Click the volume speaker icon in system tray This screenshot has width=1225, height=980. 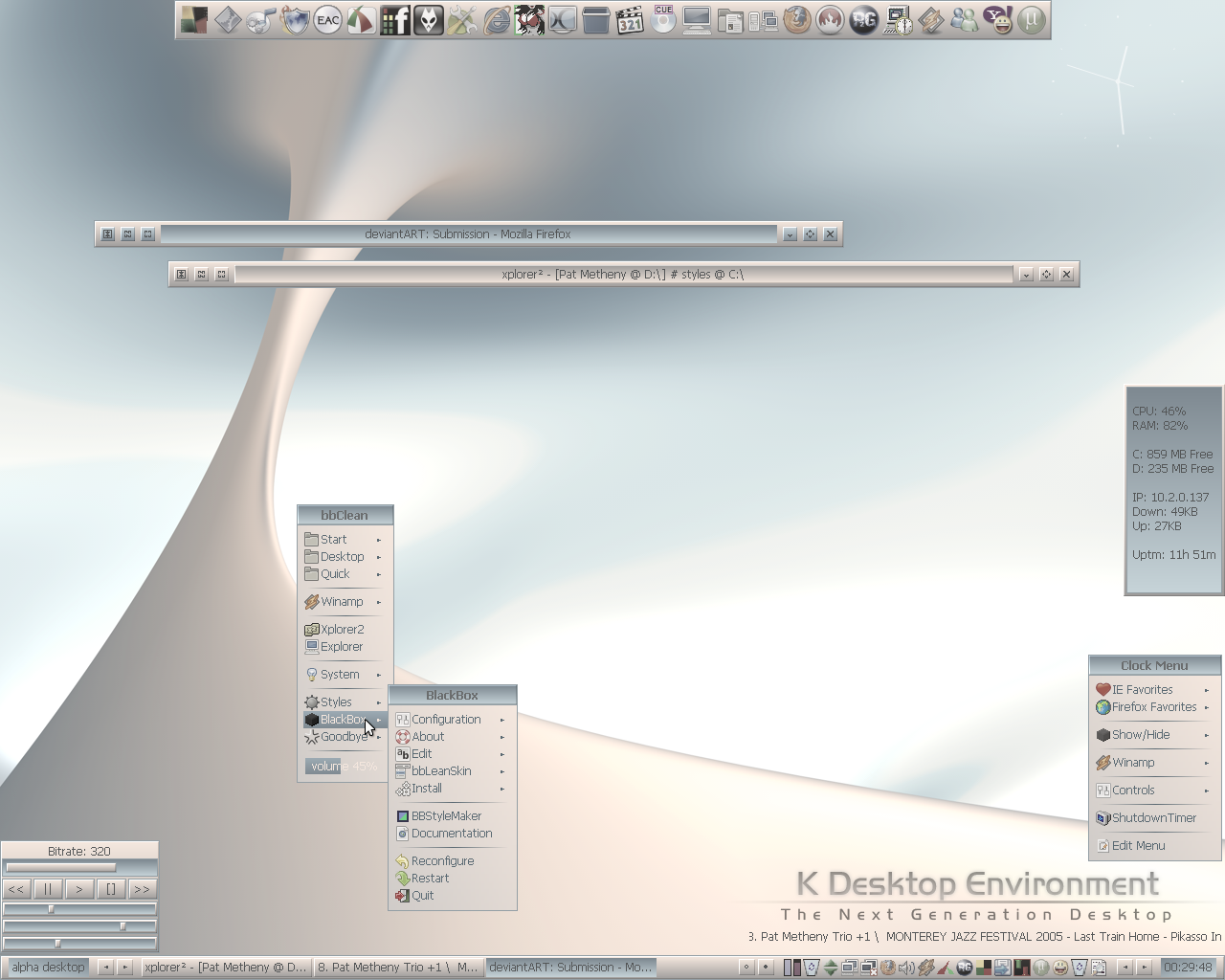click(x=906, y=968)
